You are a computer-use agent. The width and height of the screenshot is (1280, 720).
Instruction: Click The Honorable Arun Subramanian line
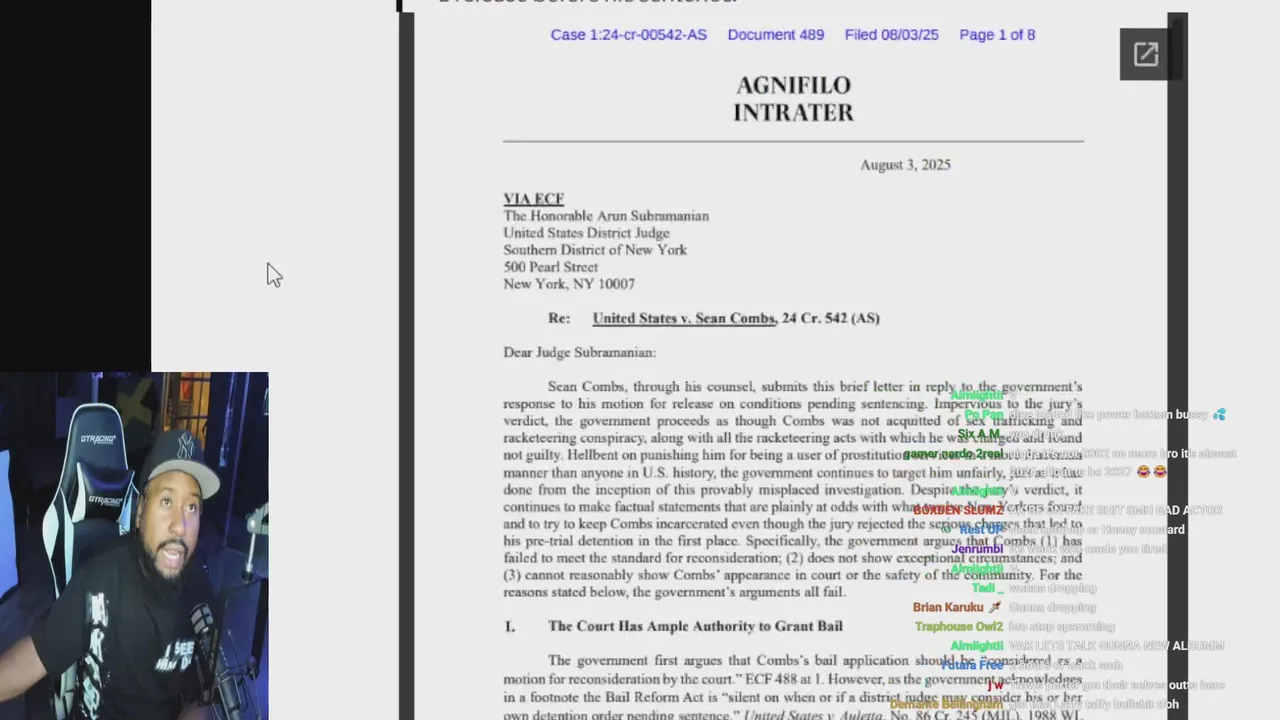pyautogui.click(x=606, y=216)
